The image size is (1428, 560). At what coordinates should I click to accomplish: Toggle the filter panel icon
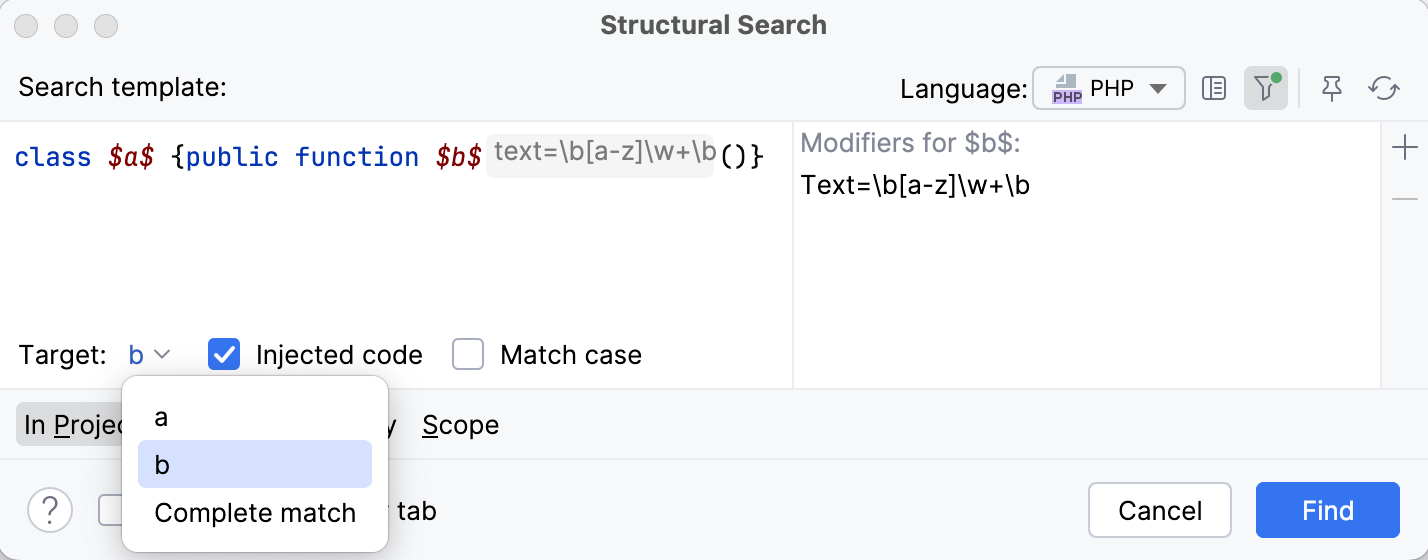pos(1265,89)
